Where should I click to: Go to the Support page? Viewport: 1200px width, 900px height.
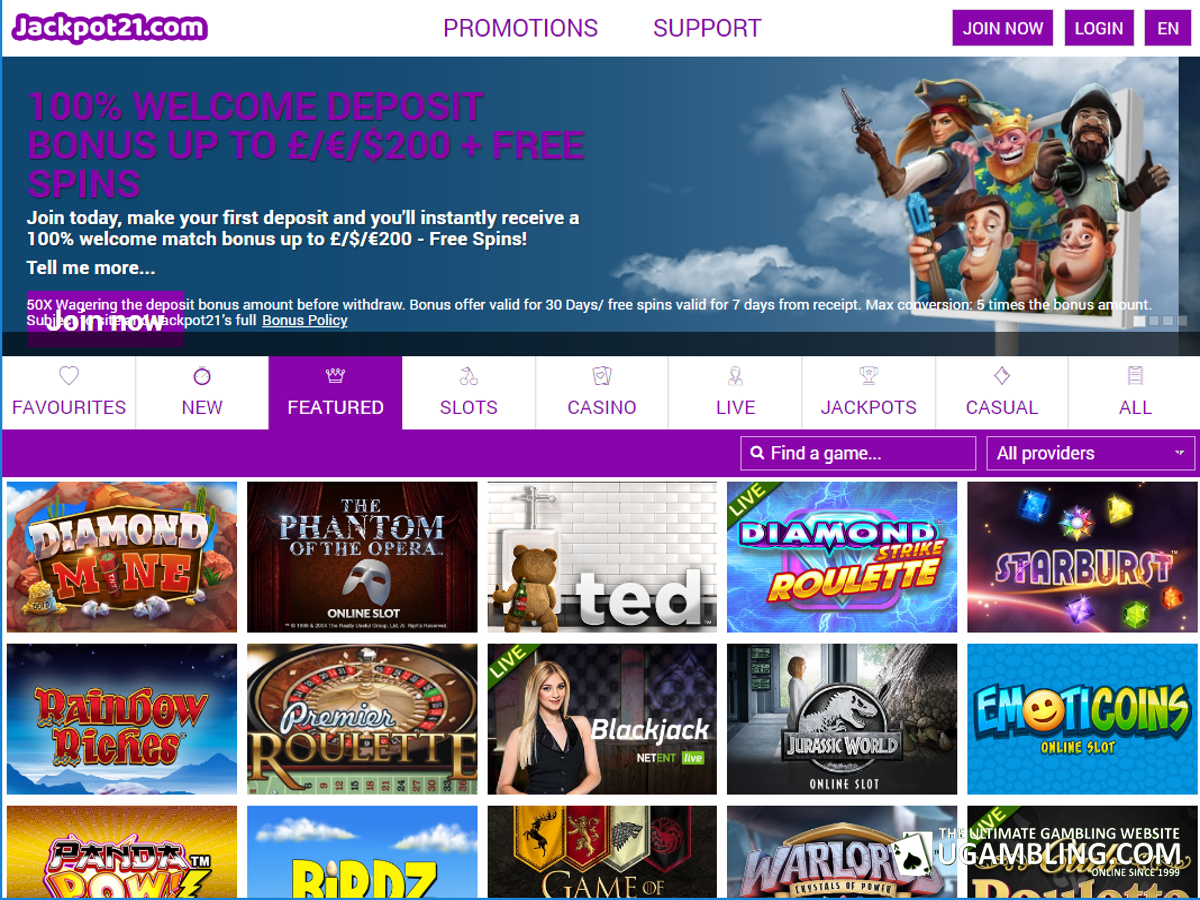coord(707,28)
